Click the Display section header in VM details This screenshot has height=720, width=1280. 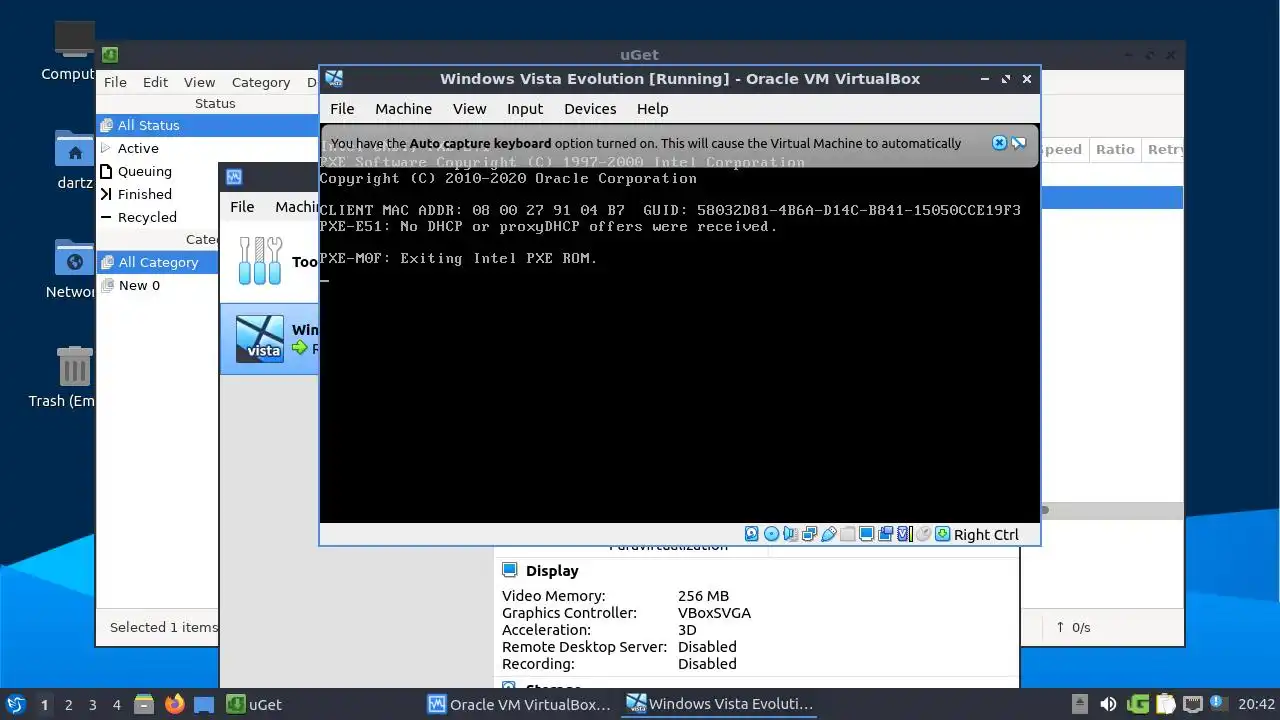[x=552, y=570]
